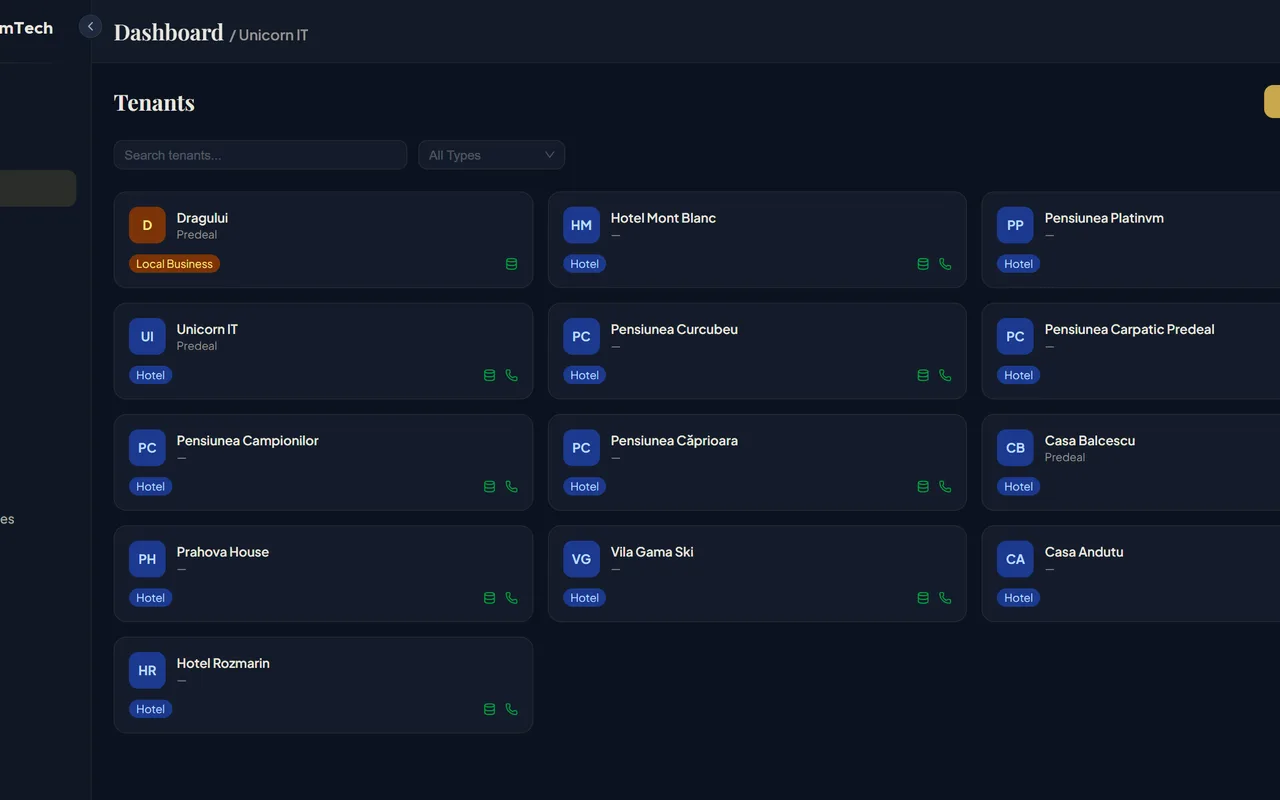The width and height of the screenshot is (1280, 800).
Task: Click the D avatar on Dragului card
Action: coord(147,225)
